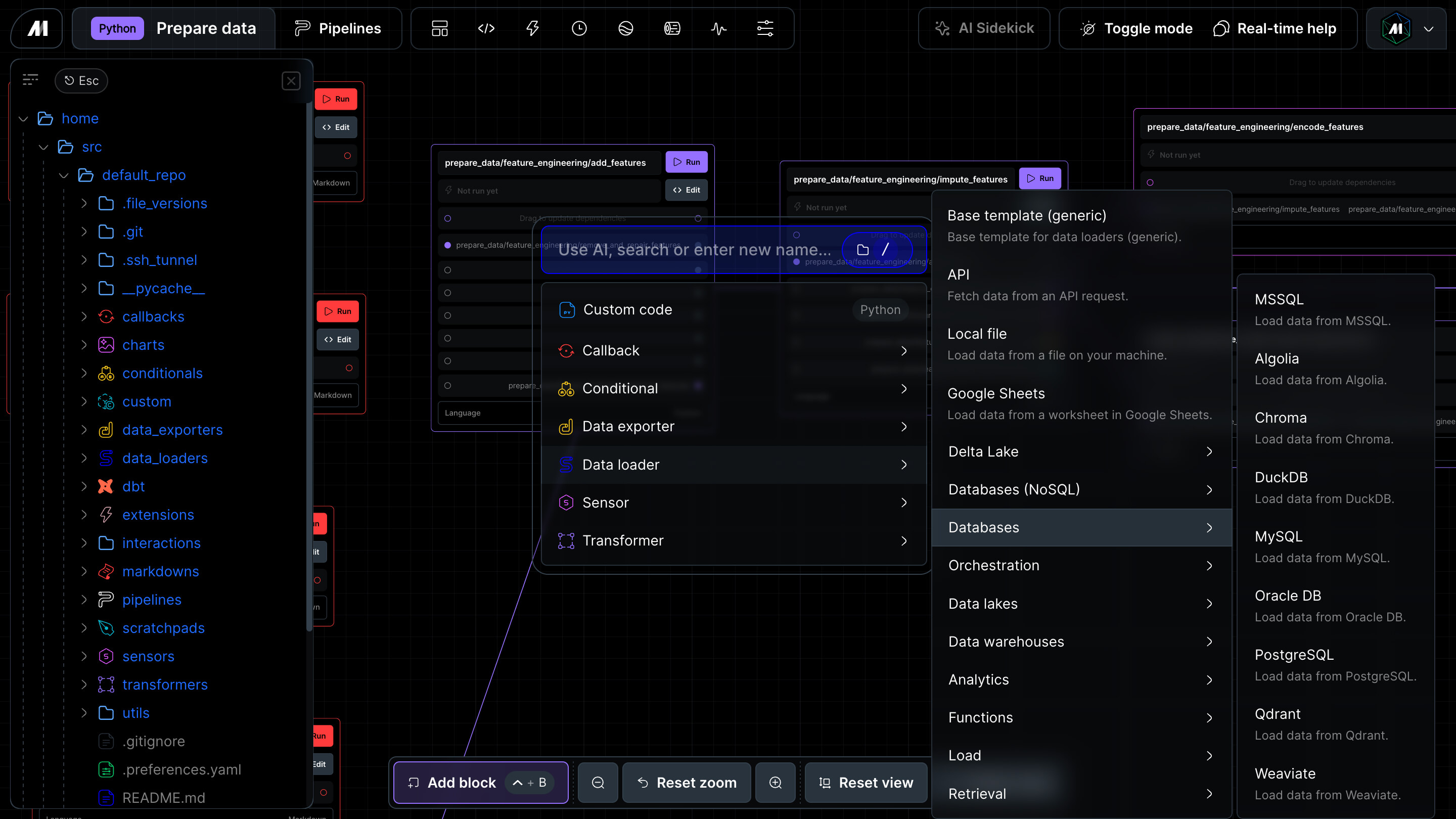Viewport: 1456px width, 819px height.
Task: Click the file browser vertical scrollbar
Action: (309, 368)
